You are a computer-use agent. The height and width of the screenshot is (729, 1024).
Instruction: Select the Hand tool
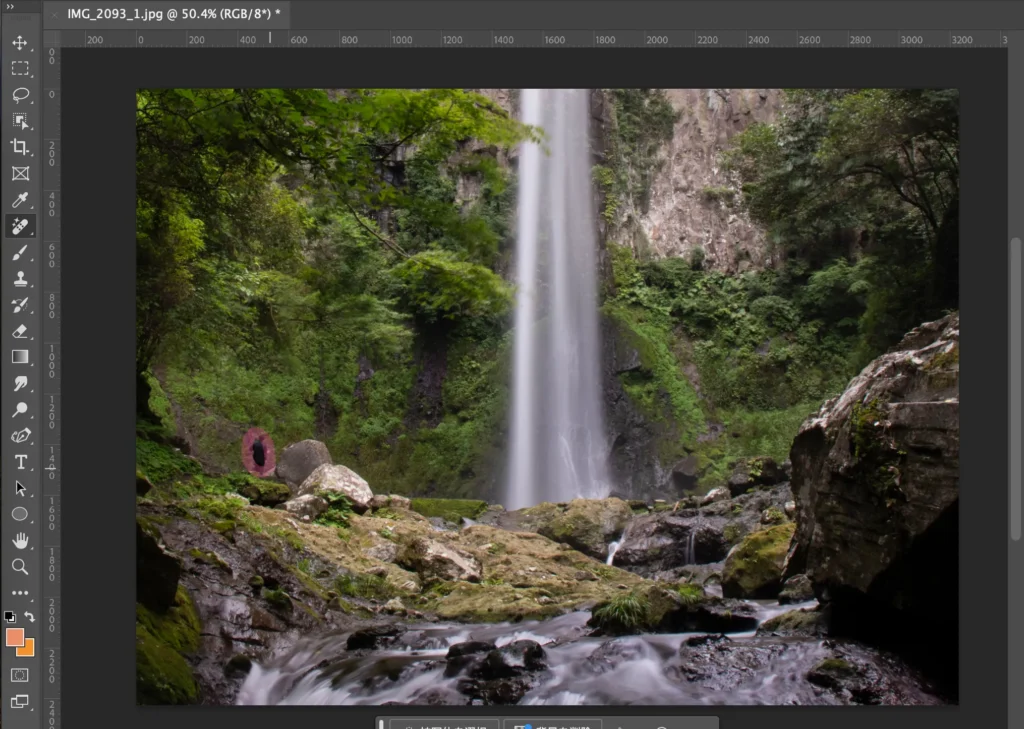(x=20, y=540)
